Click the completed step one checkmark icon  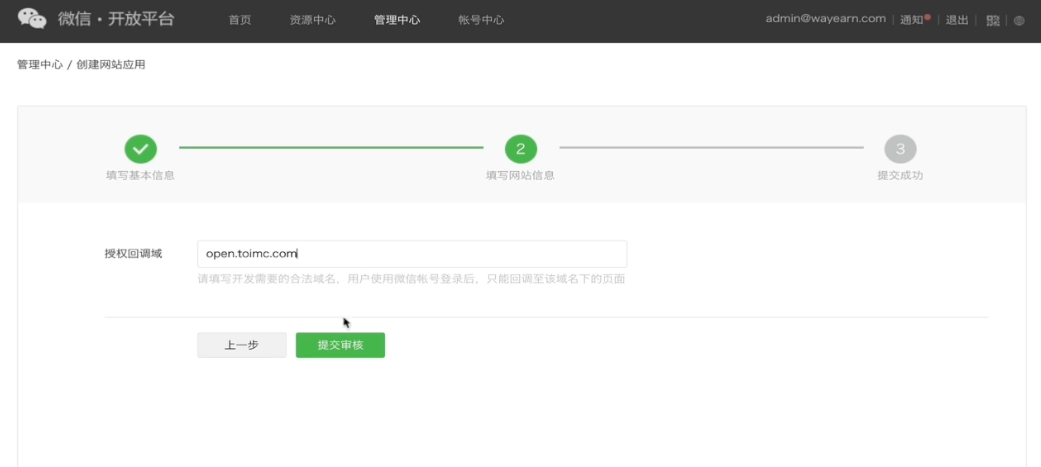click(140, 149)
